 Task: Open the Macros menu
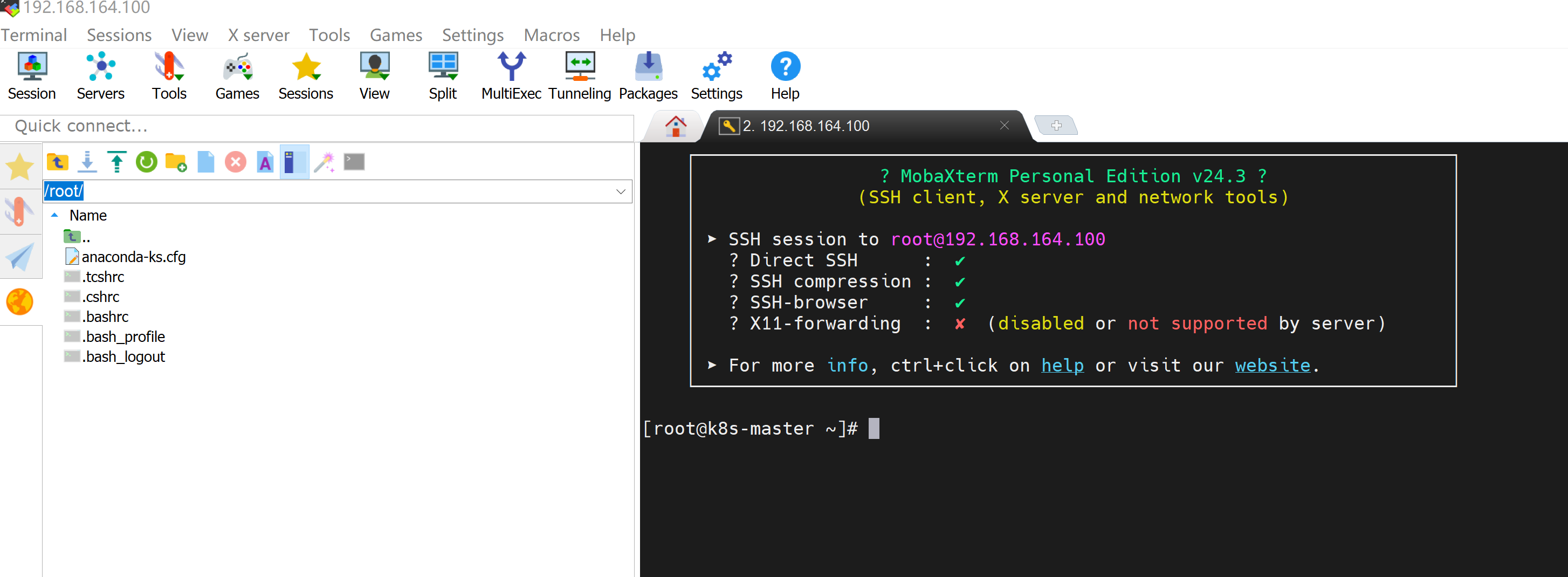click(552, 35)
